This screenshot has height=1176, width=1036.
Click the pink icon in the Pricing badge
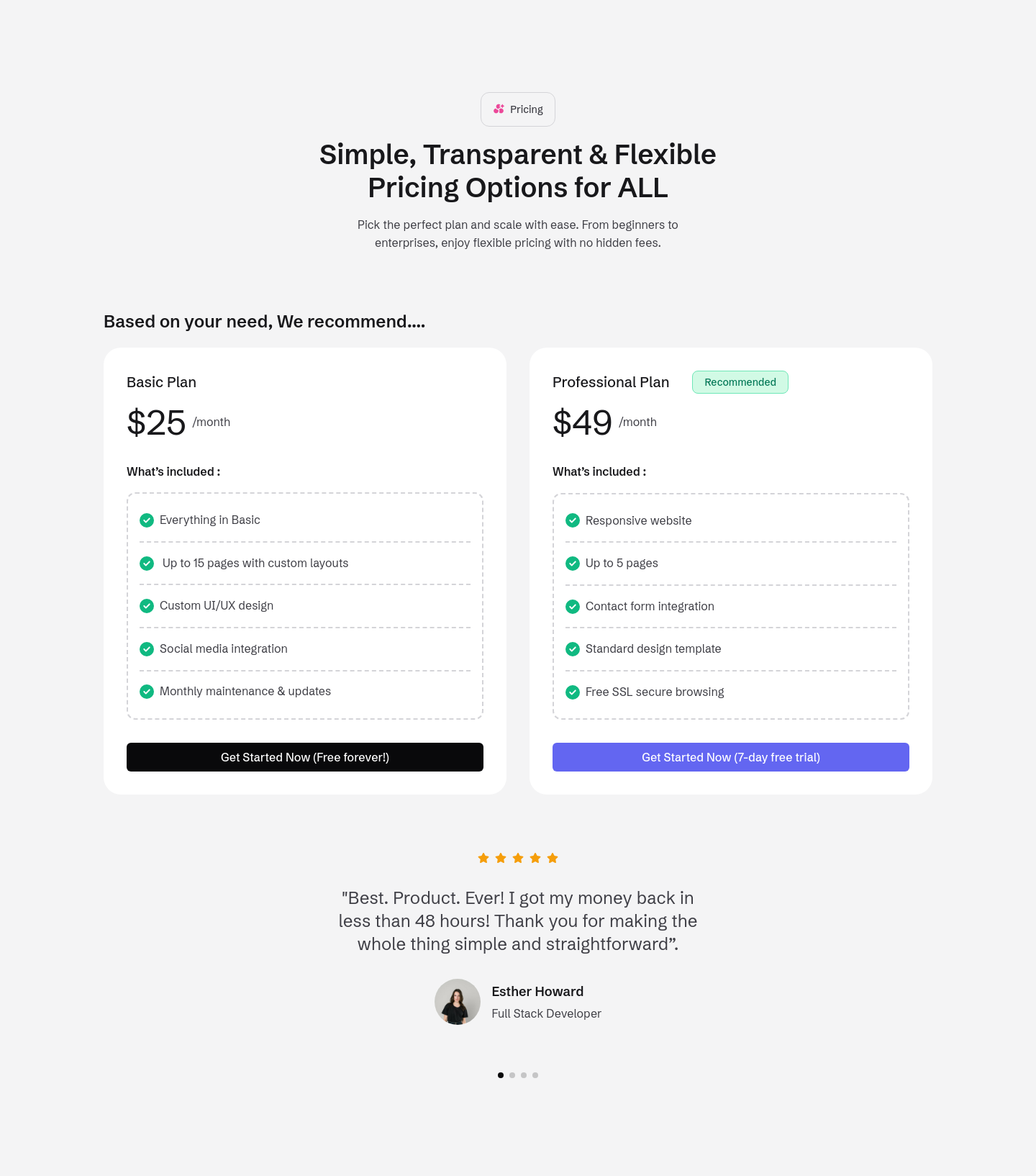498,109
